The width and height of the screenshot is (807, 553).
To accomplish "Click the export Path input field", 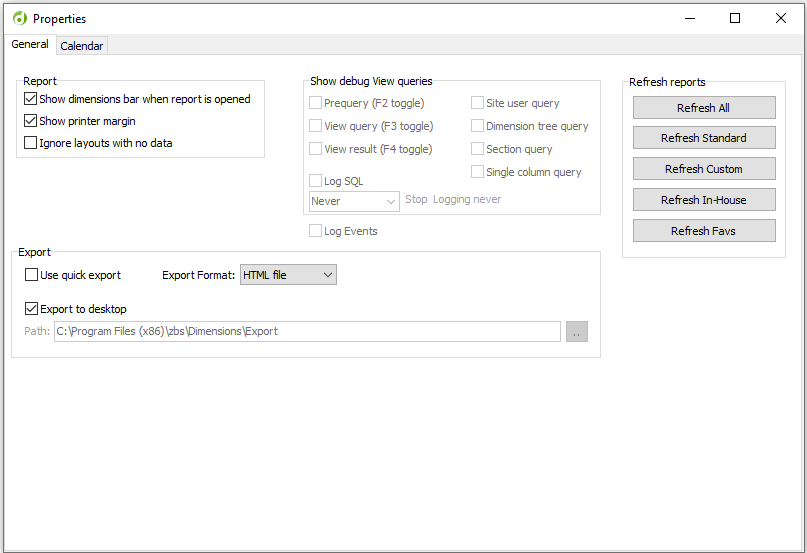I will [306, 332].
